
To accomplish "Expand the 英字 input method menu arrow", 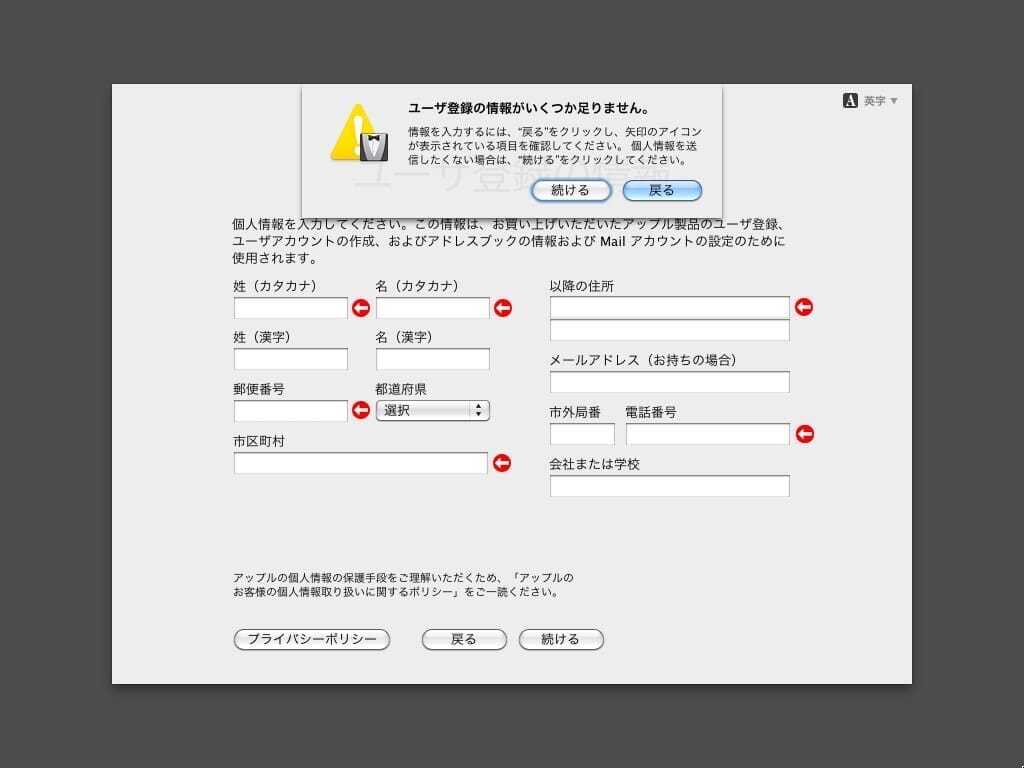I will 894,101.
